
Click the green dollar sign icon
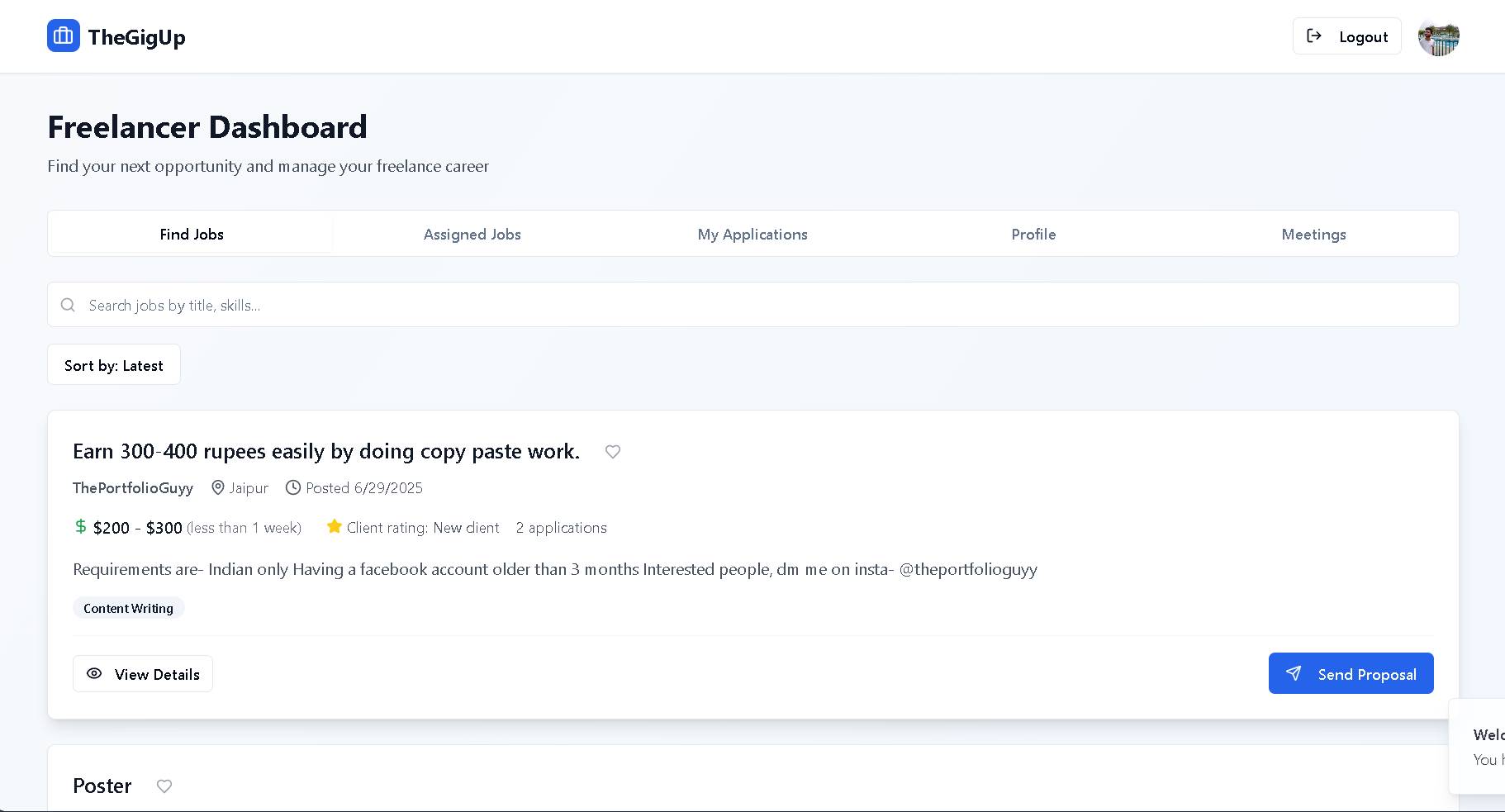pos(81,527)
